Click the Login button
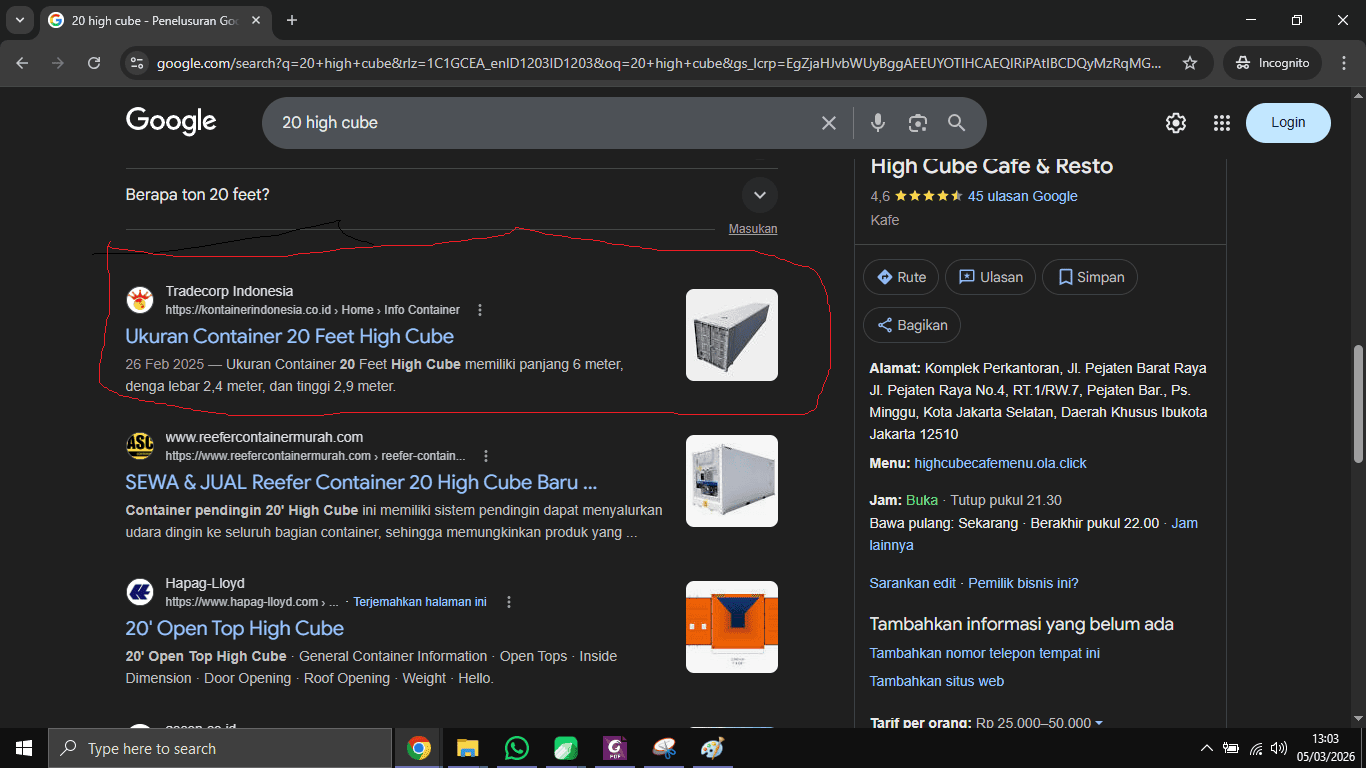This screenshot has width=1366, height=768. [1288, 123]
